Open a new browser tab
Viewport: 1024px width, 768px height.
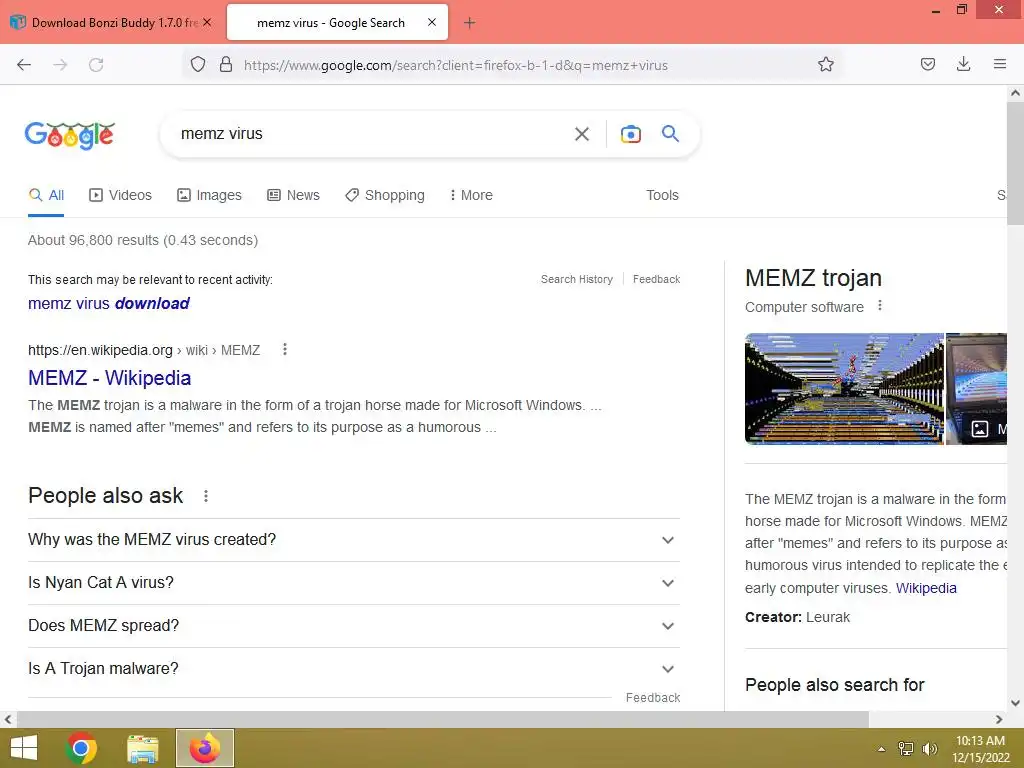click(469, 23)
